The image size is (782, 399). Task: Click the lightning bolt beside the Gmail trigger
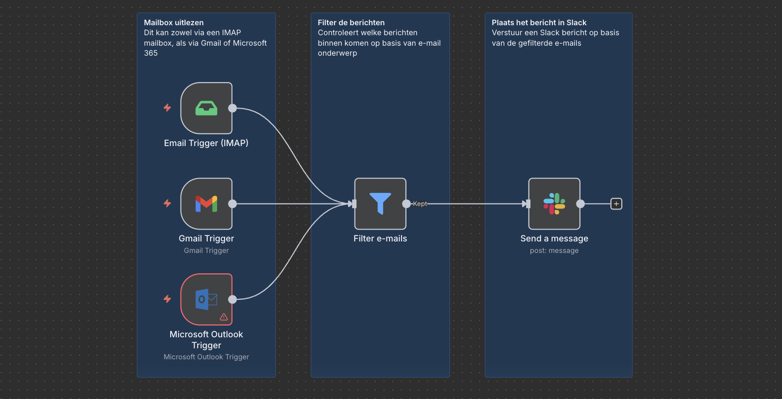[x=168, y=203]
